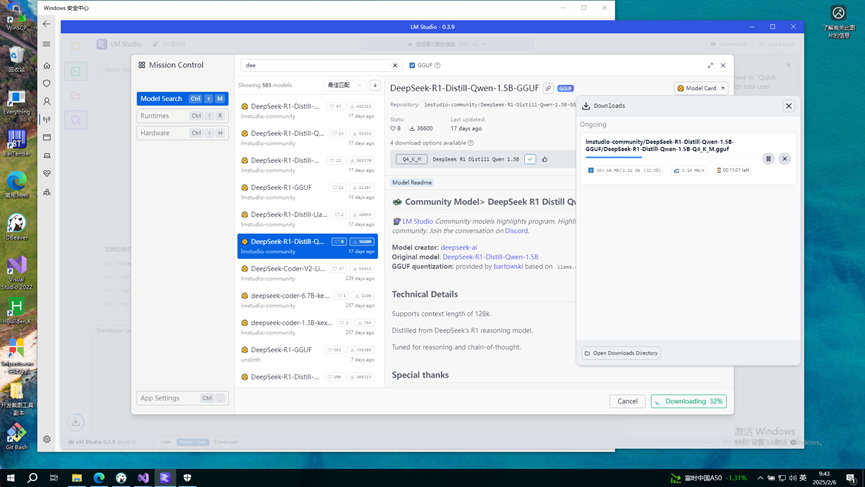The width and height of the screenshot is (865, 487).
Task: Select DeepSeek-R1-GGUF by unsloth in list
Action: (307, 354)
